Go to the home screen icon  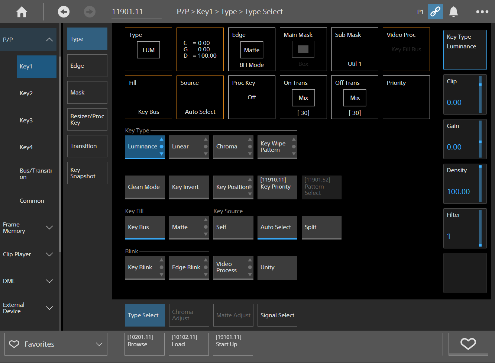point(22,12)
